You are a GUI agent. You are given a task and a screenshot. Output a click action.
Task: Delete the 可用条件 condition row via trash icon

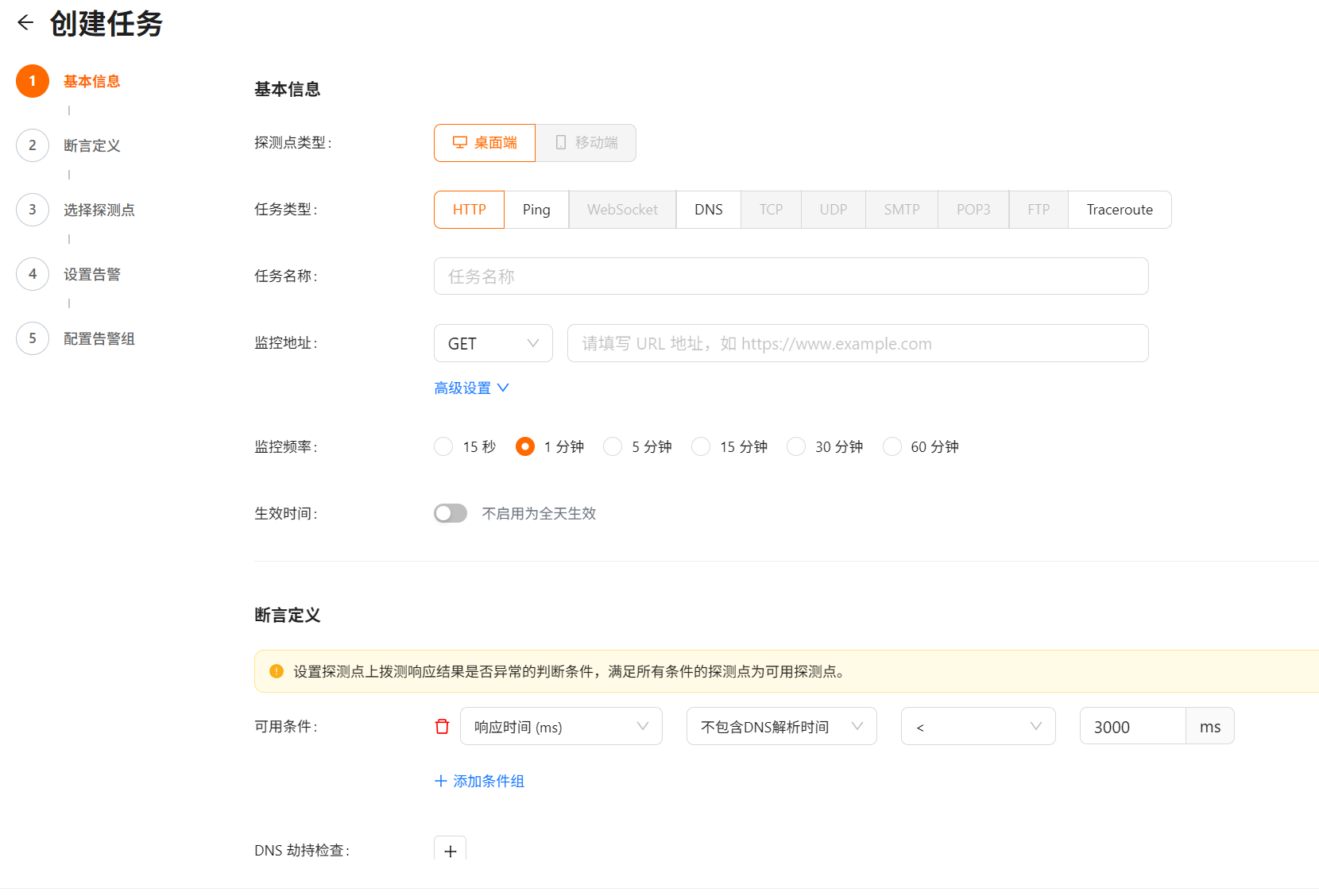[x=442, y=726]
